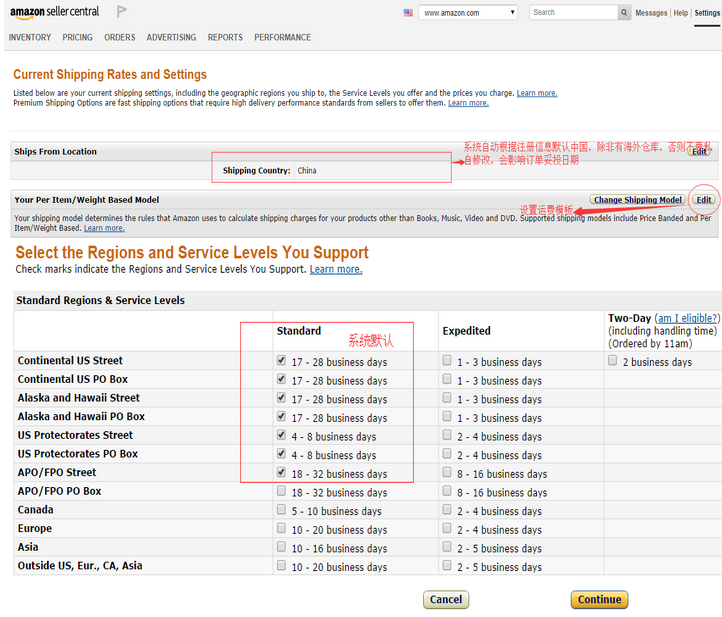The image size is (722, 617).
Task: Enable Expedited for Alaska and Hawaii Street
Action: (447, 398)
